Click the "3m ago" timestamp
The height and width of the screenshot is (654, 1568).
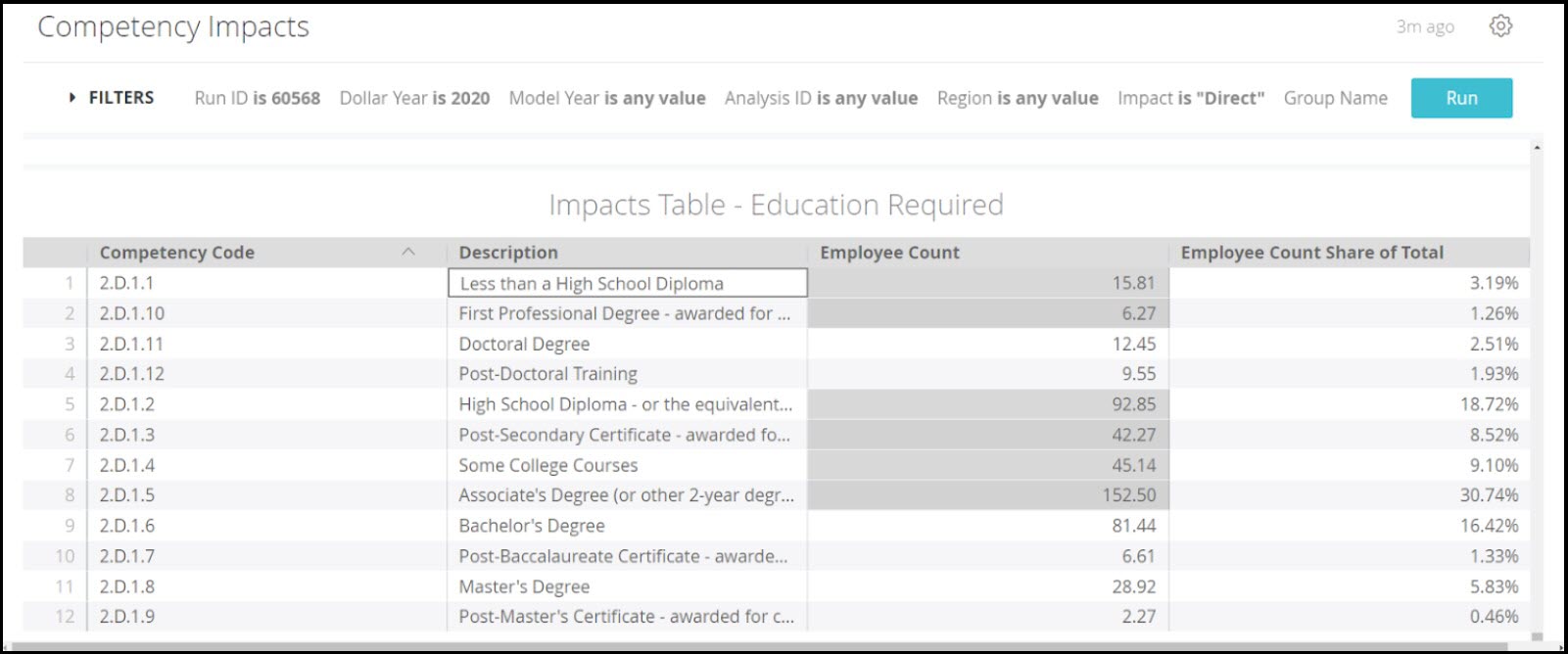tap(1427, 28)
